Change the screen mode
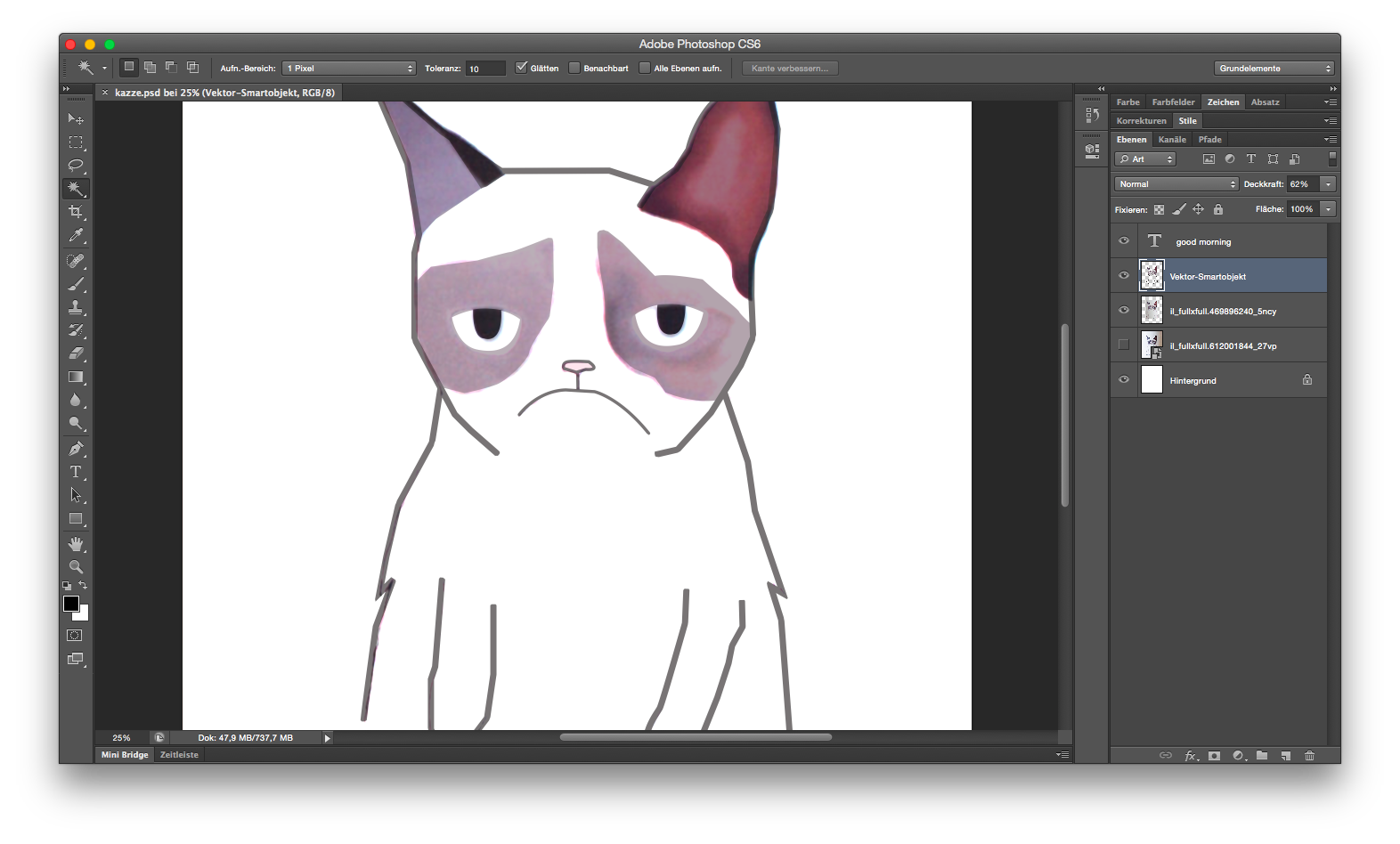The image size is (1400, 844). click(x=76, y=660)
